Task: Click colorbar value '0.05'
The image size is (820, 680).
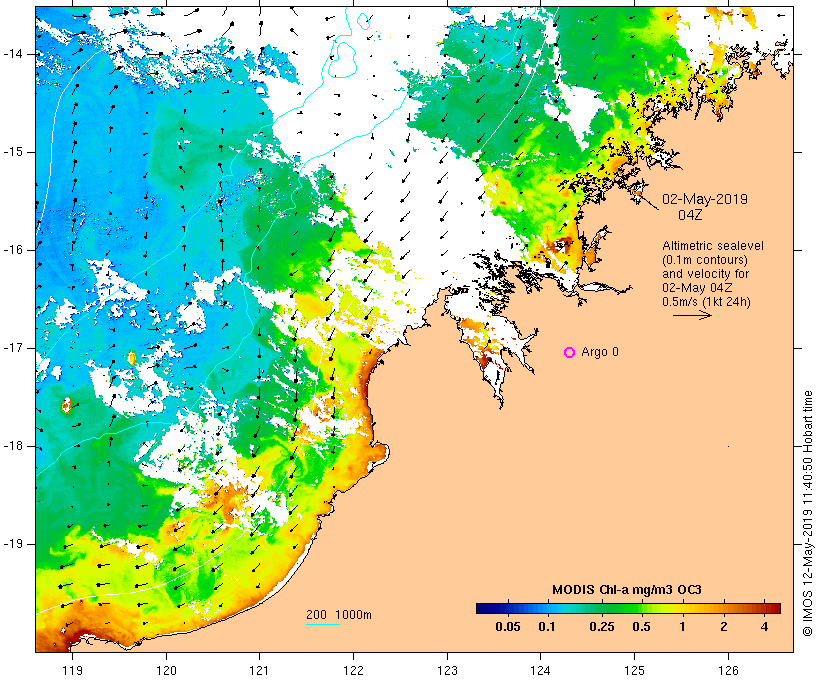Action: (508, 627)
